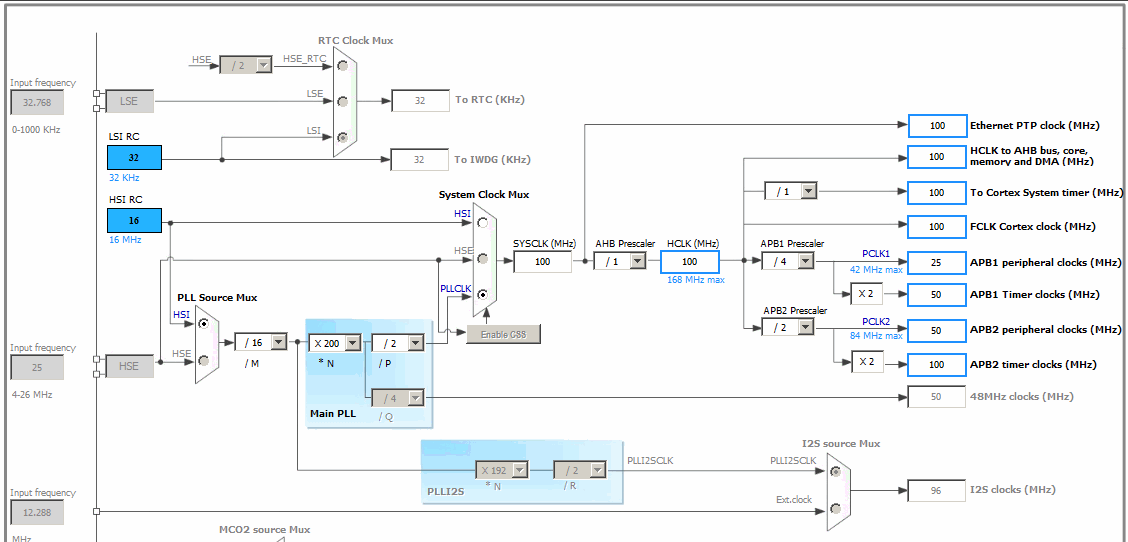Click the 'I2S source Mux' title

coord(841,443)
